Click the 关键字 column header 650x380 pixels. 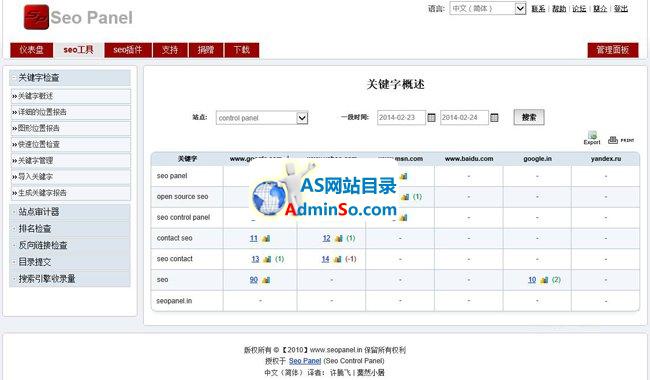(187, 159)
